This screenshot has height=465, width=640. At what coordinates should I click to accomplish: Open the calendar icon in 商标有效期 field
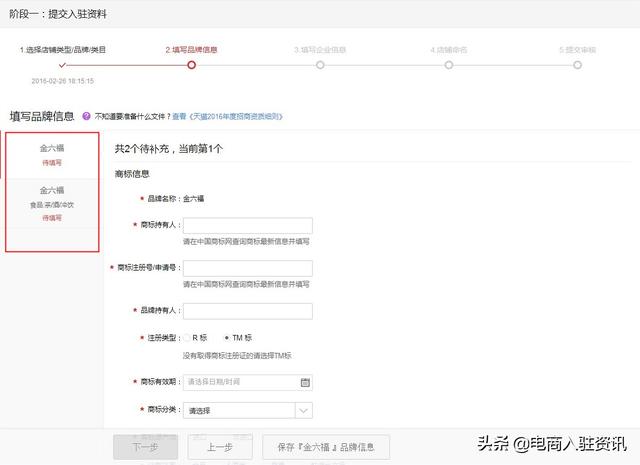click(305, 383)
